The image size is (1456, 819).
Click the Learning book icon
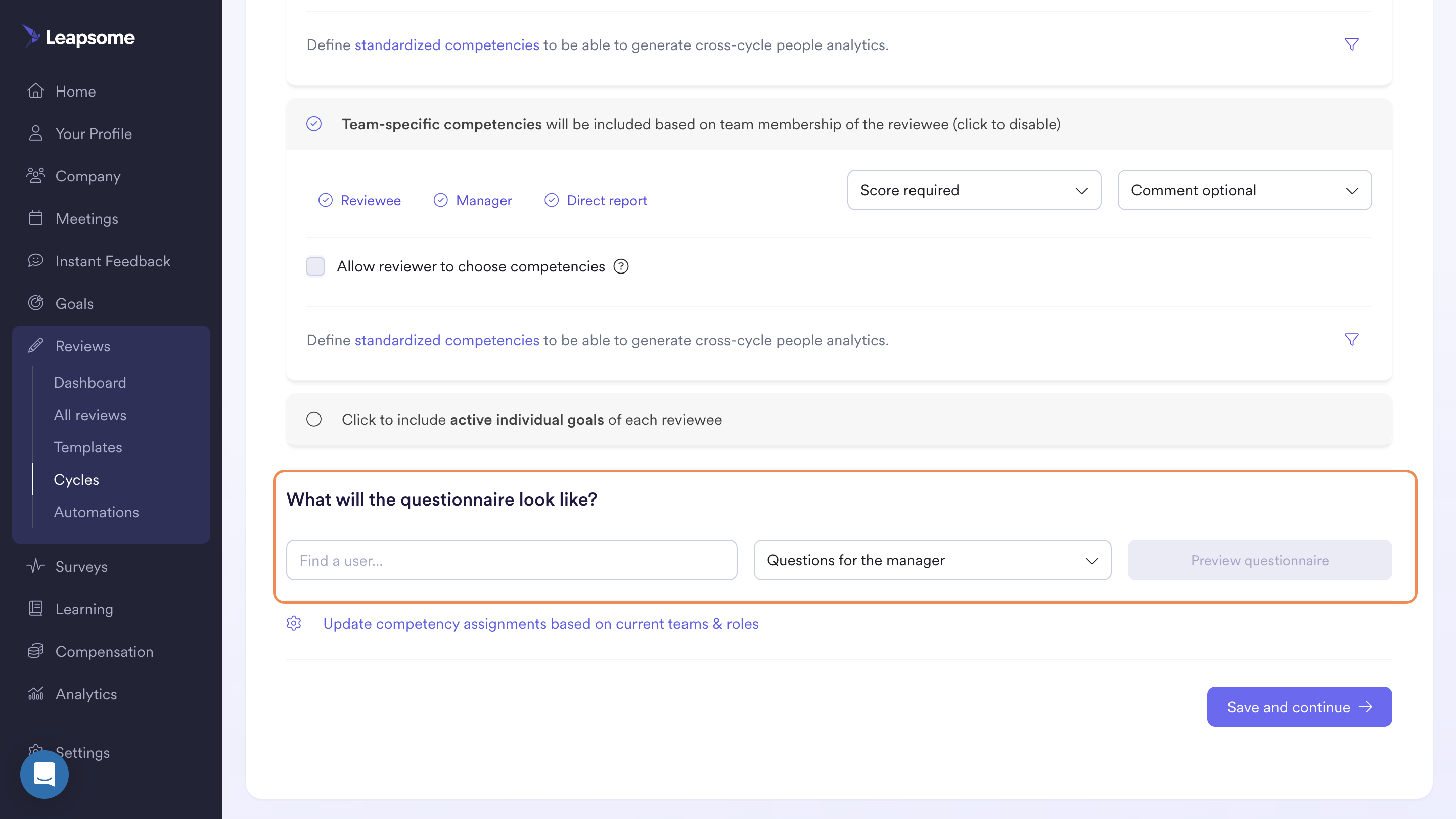pos(35,608)
